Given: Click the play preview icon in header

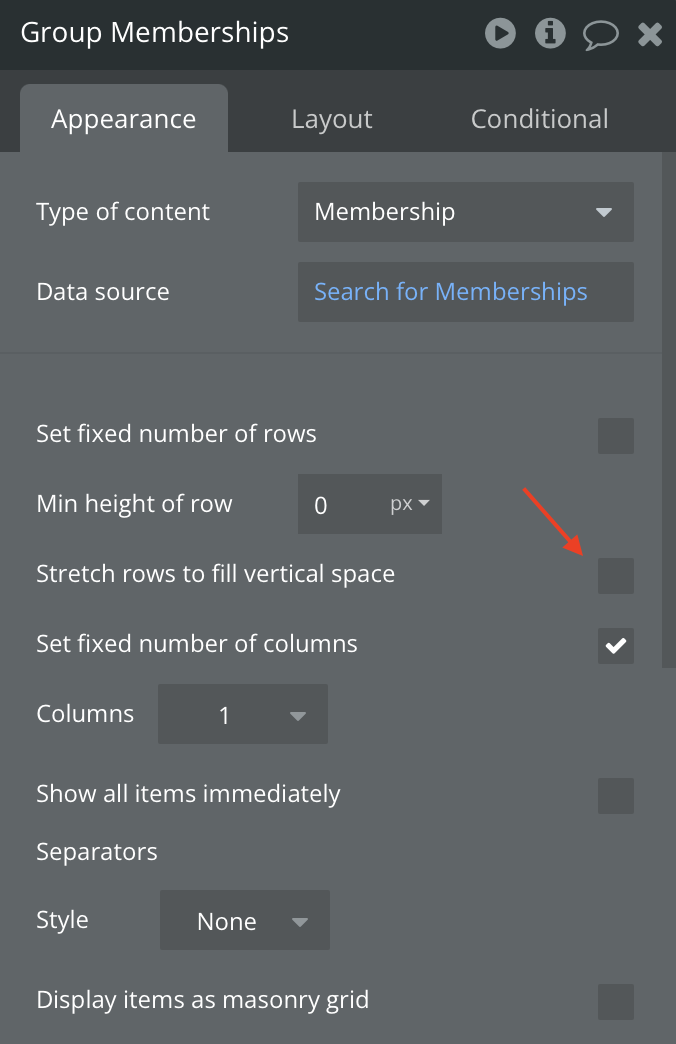Looking at the screenshot, I should (500, 34).
